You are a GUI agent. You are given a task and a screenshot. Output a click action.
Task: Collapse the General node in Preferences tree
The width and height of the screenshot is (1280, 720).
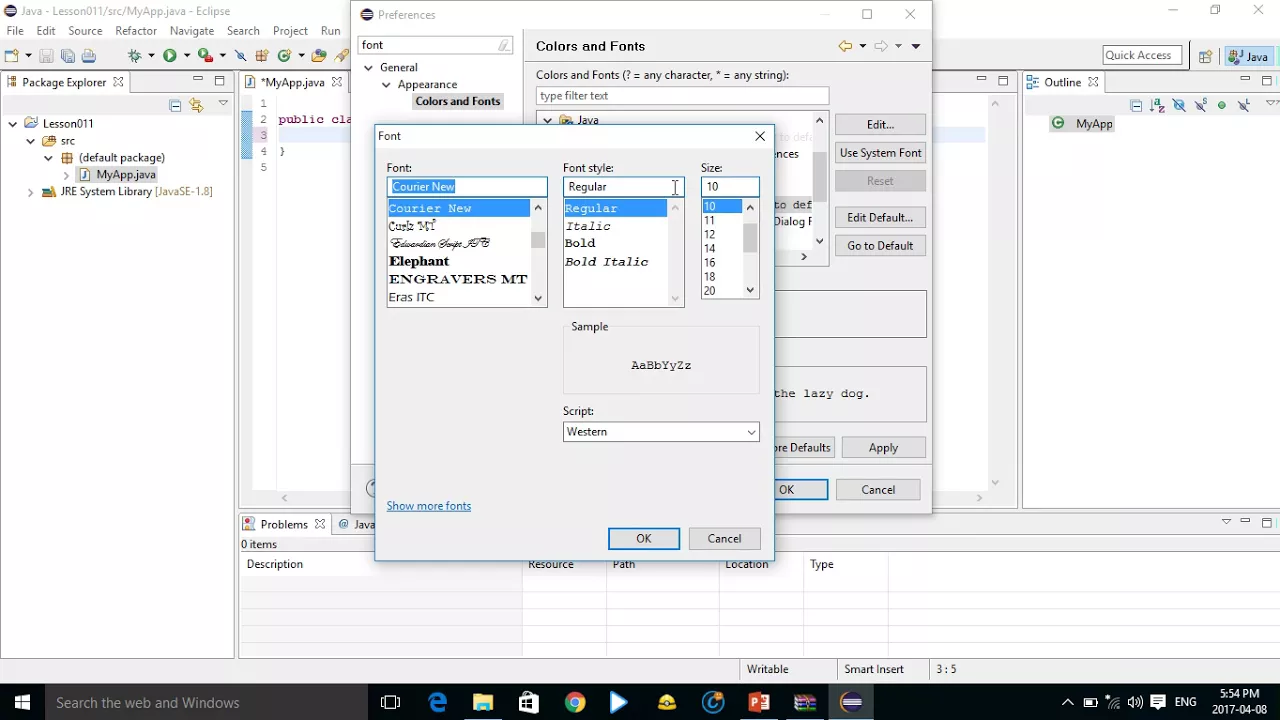(x=368, y=68)
